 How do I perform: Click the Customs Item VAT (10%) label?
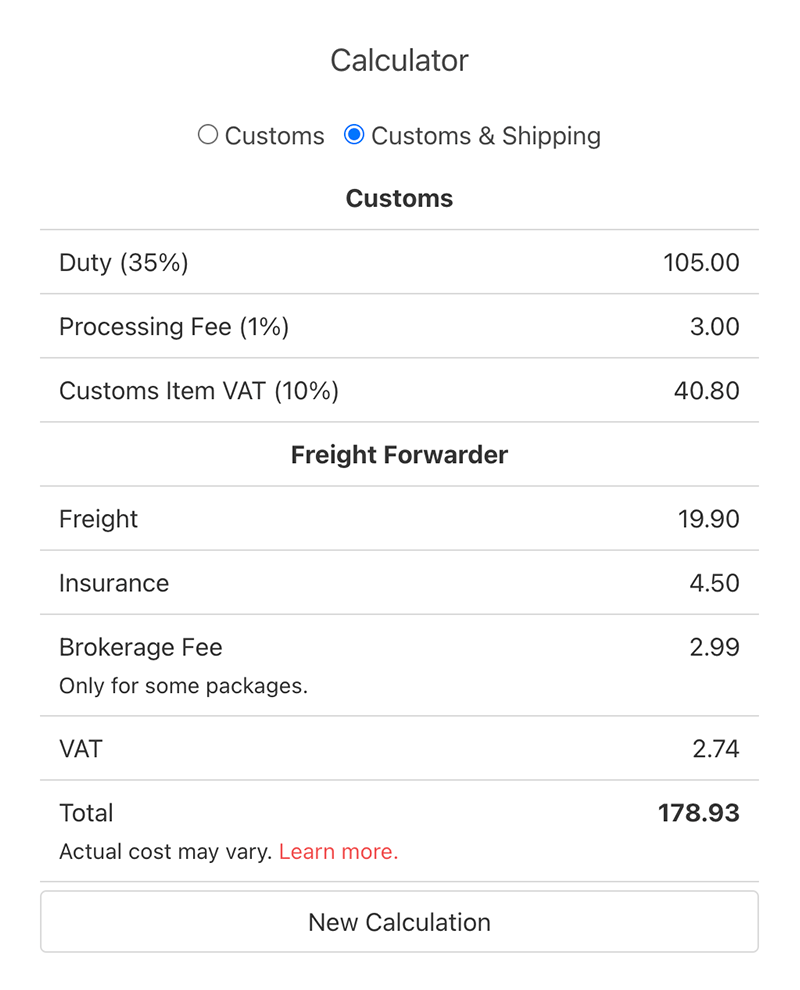click(x=199, y=391)
